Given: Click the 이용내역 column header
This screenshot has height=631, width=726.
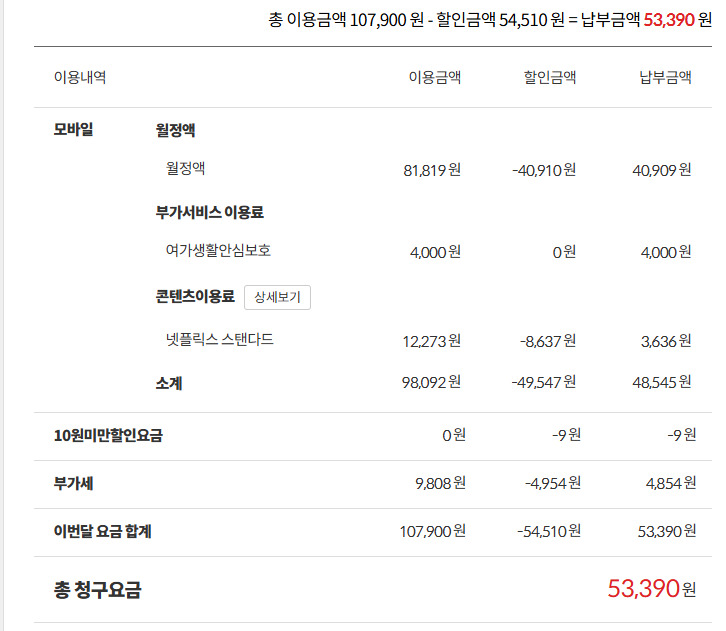Looking at the screenshot, I should tap(80, 78).
